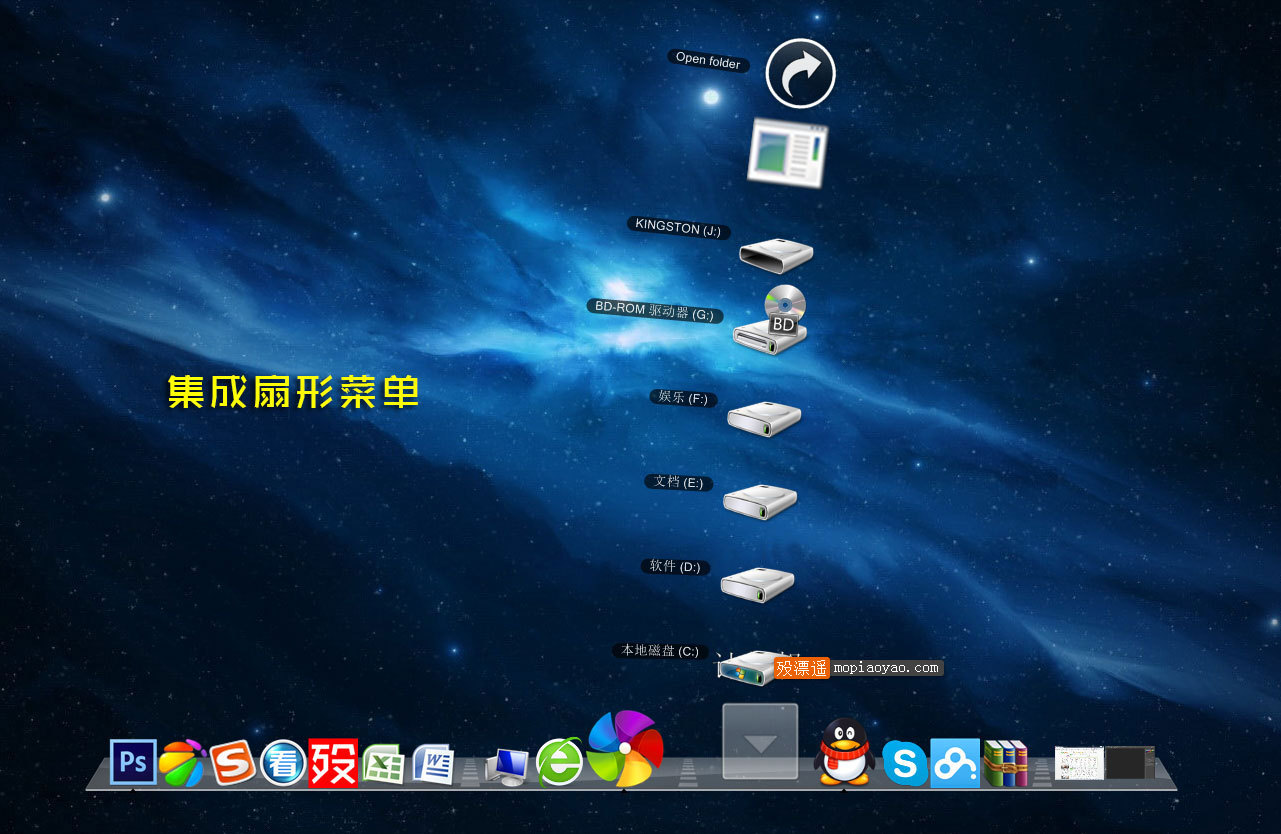Restore the dark minimized window thumbnail
This screenshot has height=834, width=1281.
1130,763
